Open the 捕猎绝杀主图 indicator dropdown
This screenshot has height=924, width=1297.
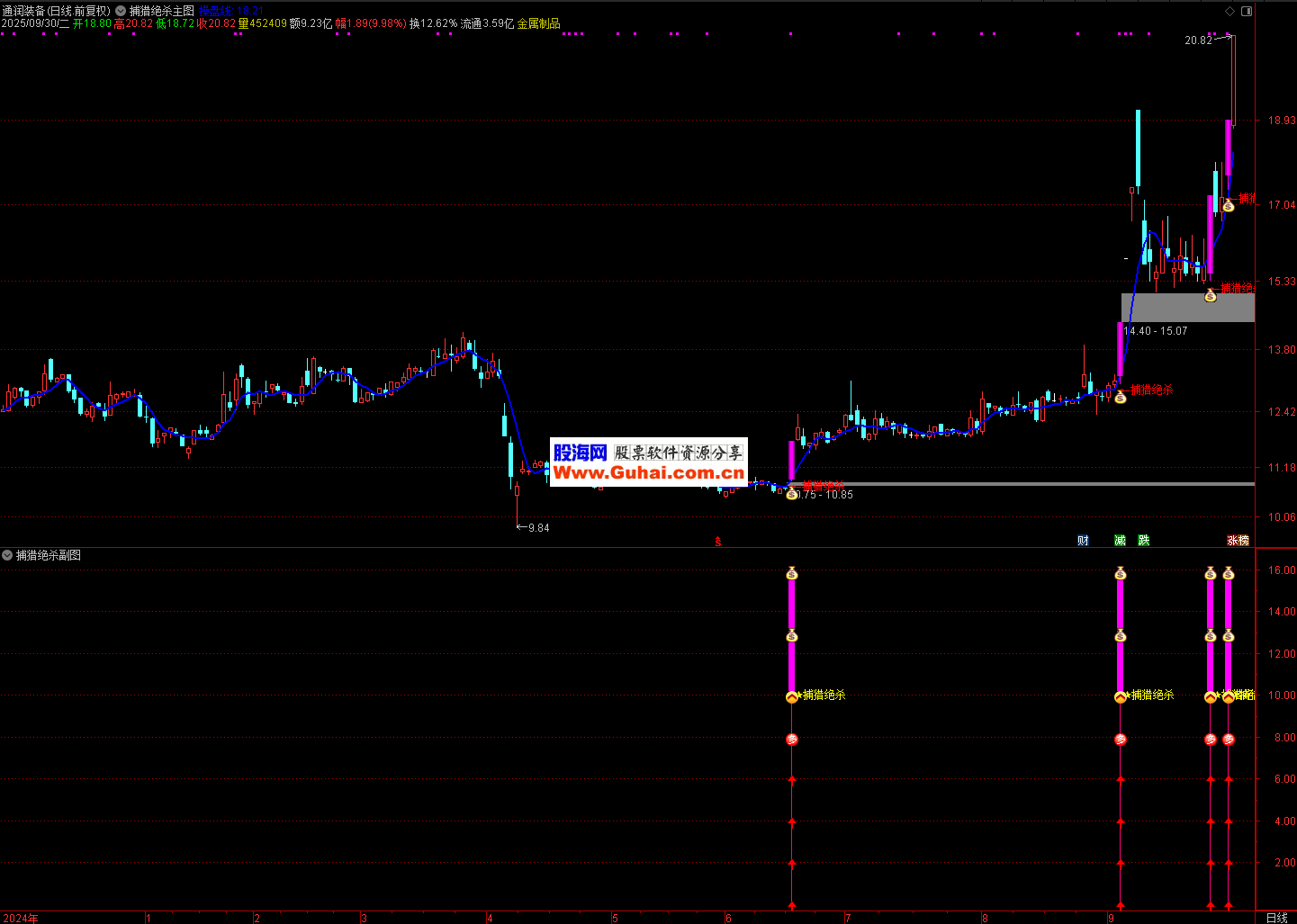click(x=121, y=11)
